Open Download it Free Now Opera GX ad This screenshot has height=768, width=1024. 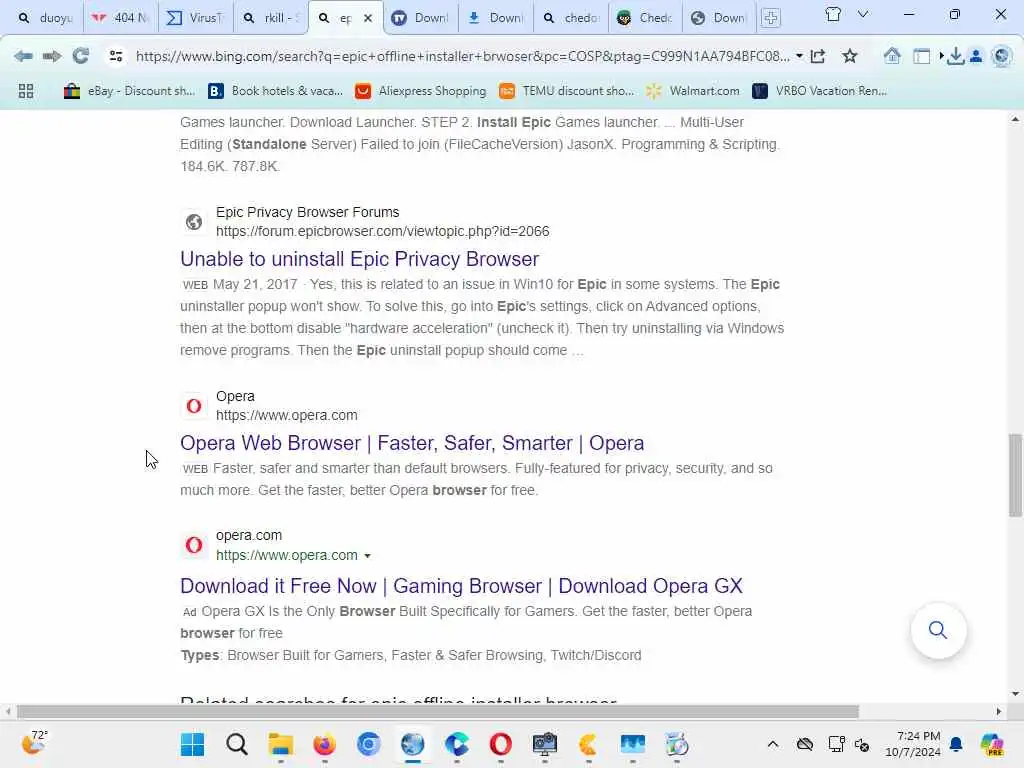coord(461,586)
